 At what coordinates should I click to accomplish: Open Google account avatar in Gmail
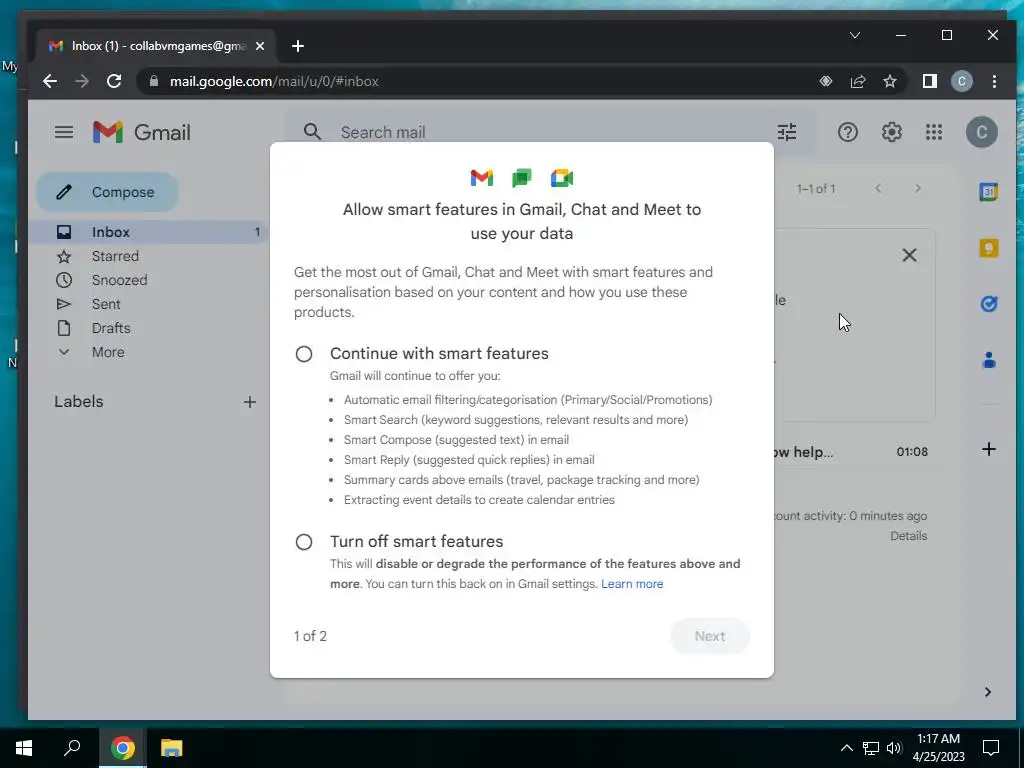coord(982,133)
